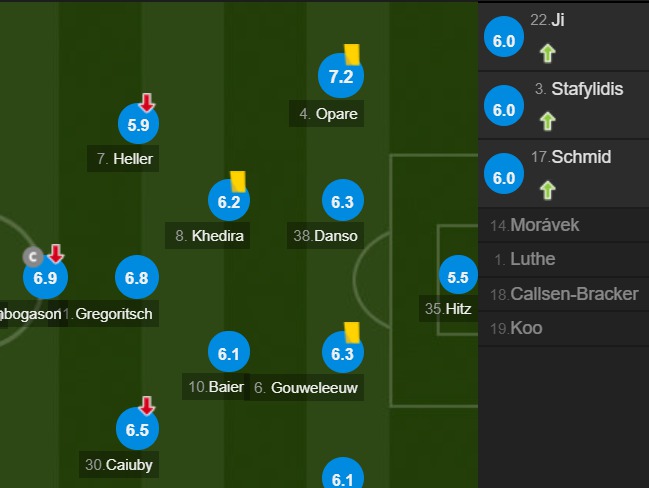This screenshot has width=649, height=488.
Task: Click Caiuby's red substituted-off arrow
Action: [147, 406]
